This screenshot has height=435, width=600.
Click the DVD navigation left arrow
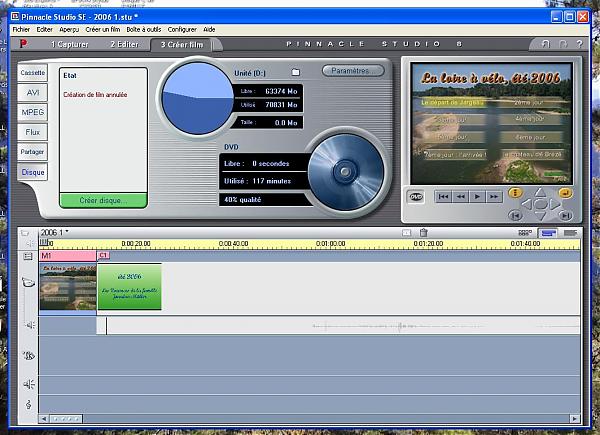527,204
